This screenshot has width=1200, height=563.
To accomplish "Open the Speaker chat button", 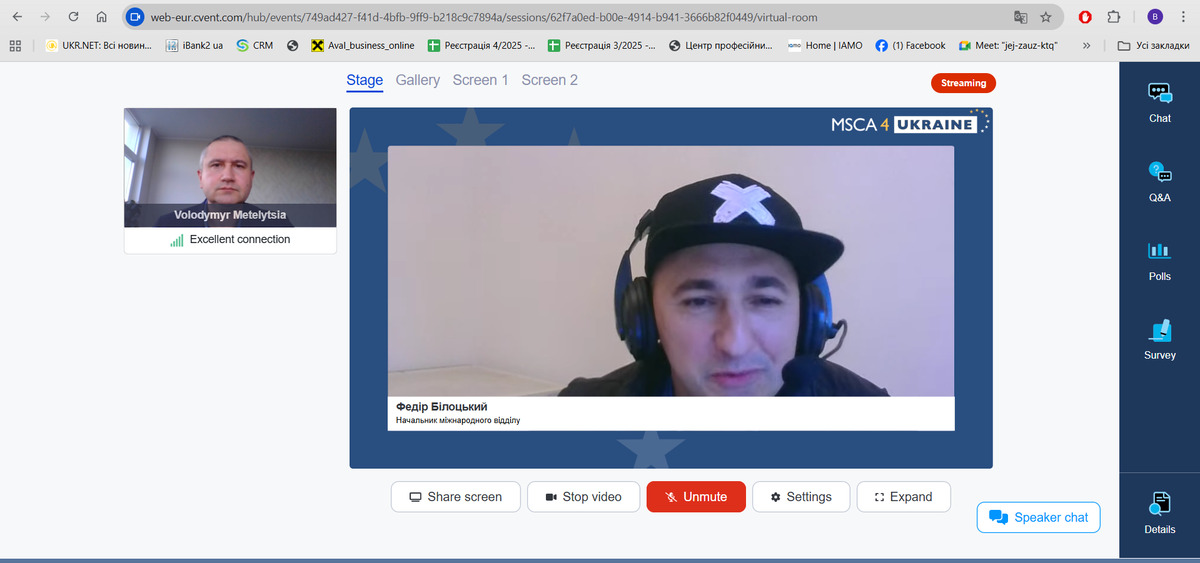I will pyautogui.click(x=1038, y=517).
